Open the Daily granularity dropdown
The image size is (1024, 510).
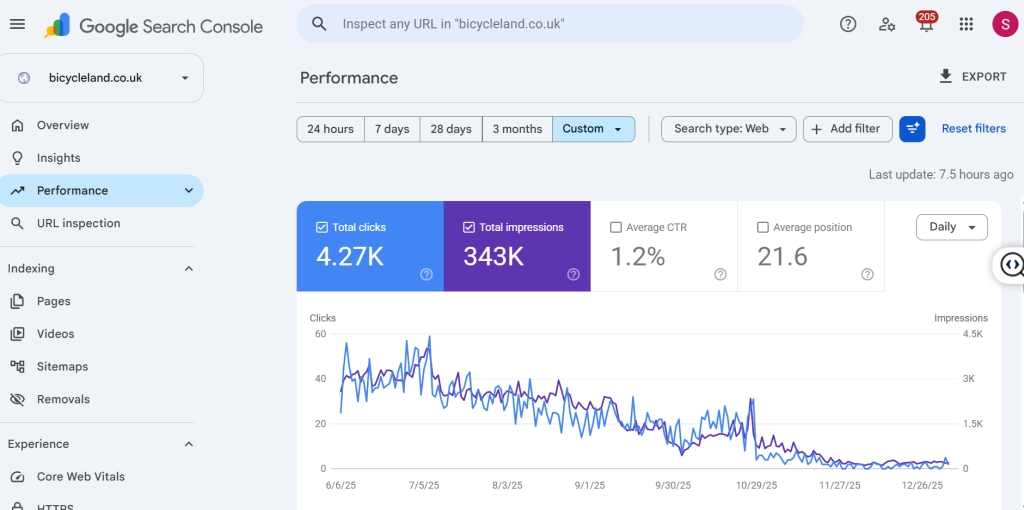[x=952, y=227]
